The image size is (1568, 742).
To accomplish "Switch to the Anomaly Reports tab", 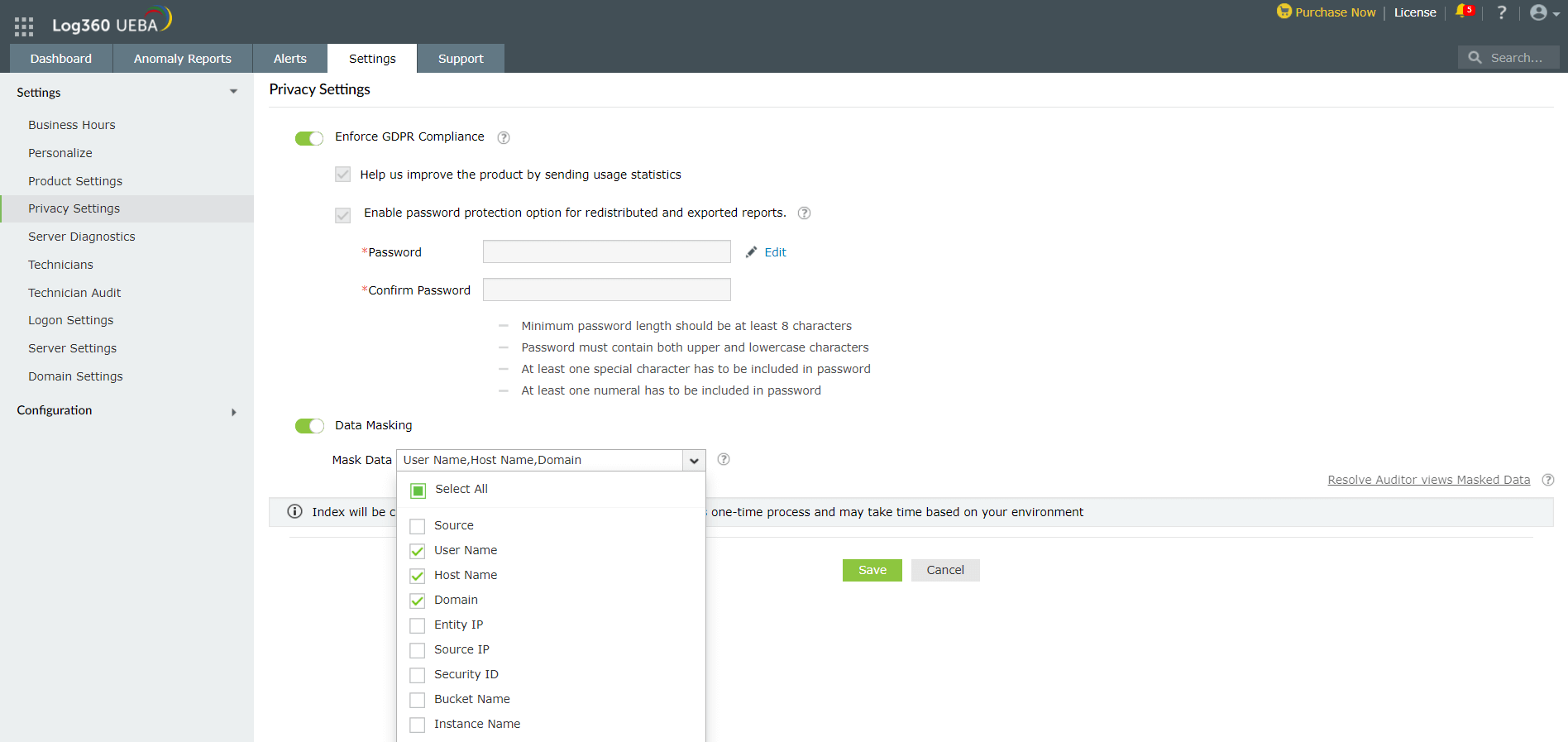I will [183, 59].
